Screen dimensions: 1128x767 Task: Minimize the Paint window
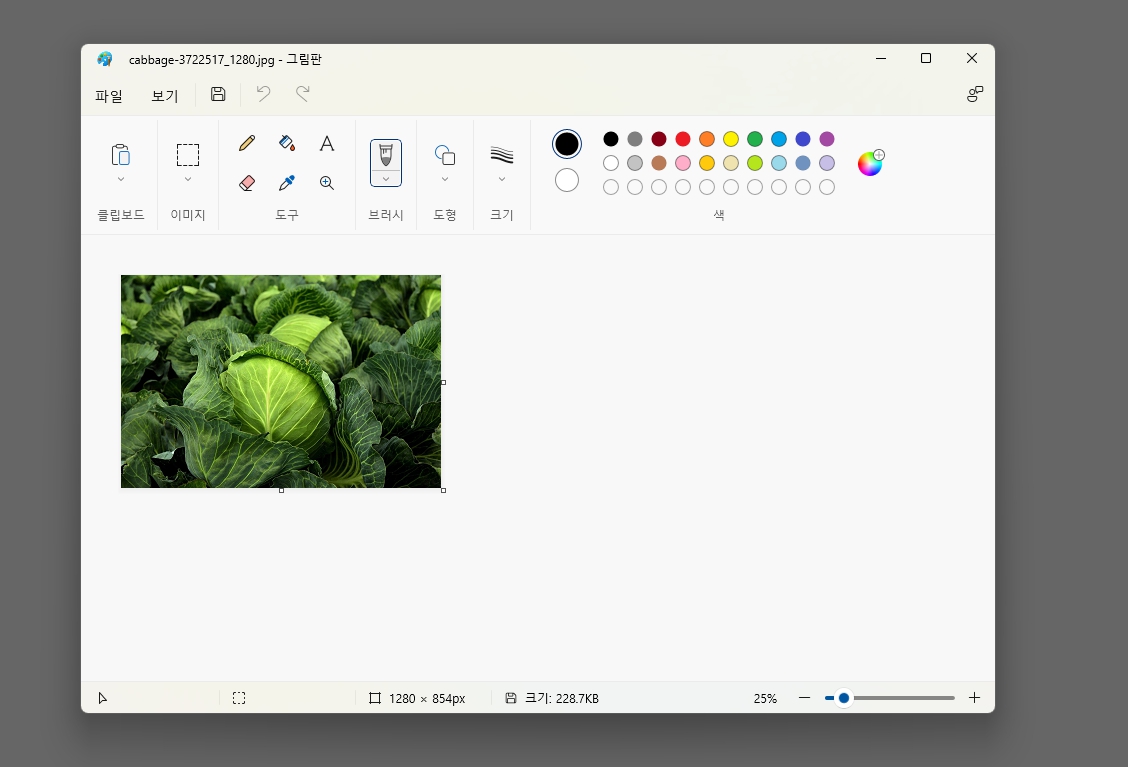pos(881,58)
